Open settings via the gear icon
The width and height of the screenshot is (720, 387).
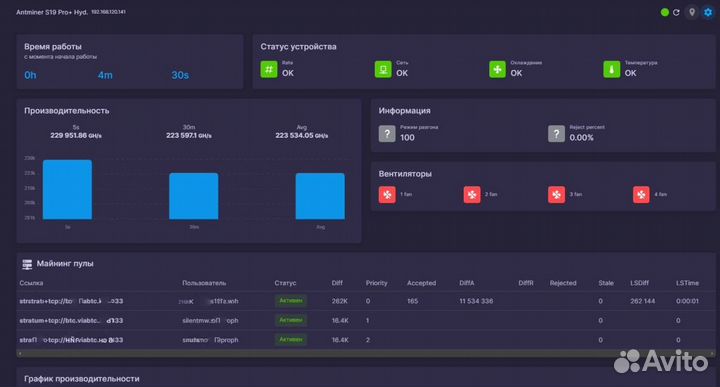(708, 12)
